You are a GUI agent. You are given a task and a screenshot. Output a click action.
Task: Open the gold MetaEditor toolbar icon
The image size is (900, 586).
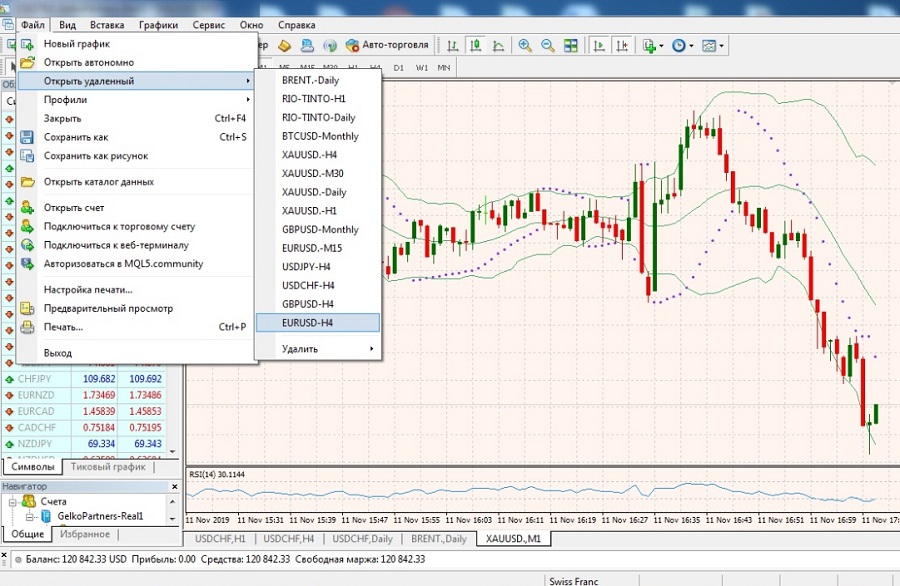284,45
